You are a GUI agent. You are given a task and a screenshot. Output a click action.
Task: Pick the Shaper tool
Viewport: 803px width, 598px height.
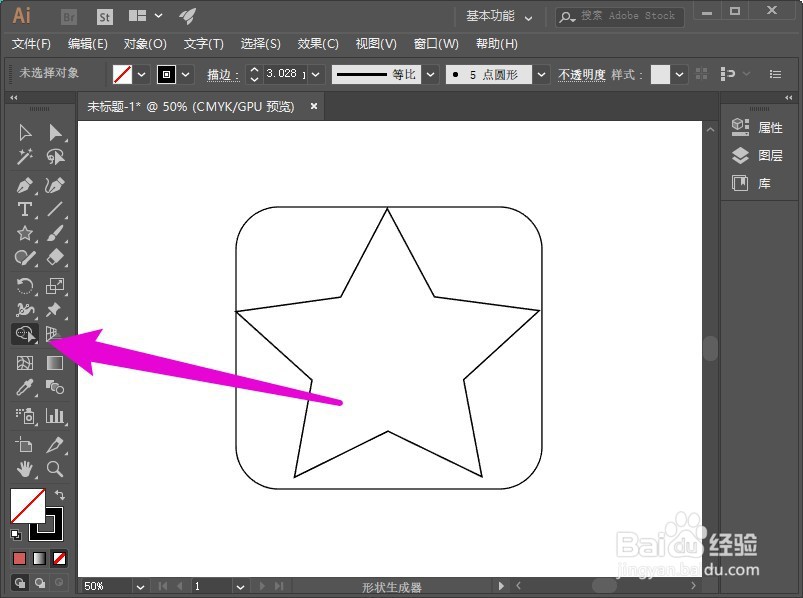[25, 257]
